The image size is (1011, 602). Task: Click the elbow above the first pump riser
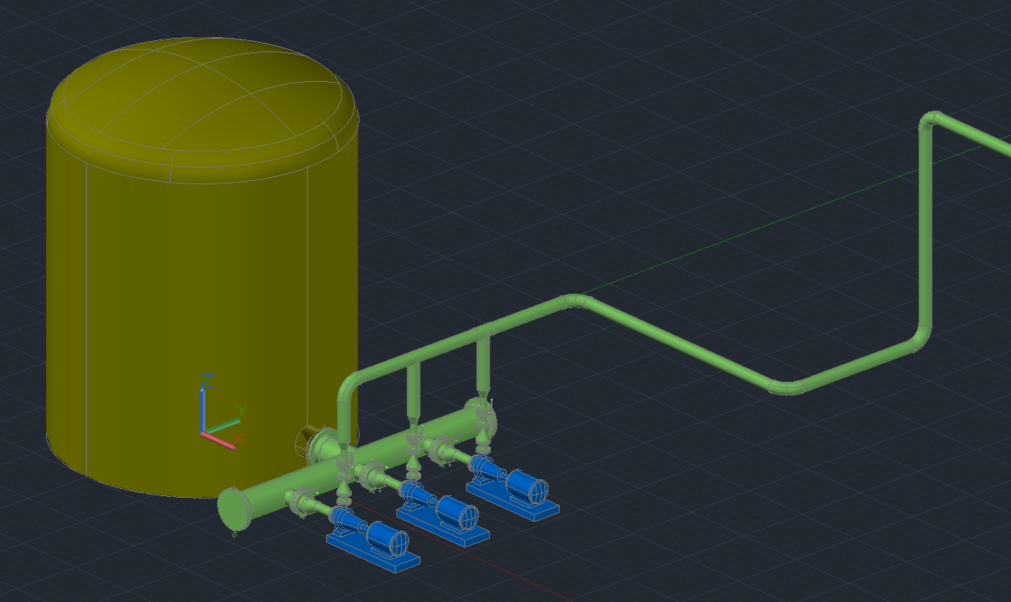350,383
